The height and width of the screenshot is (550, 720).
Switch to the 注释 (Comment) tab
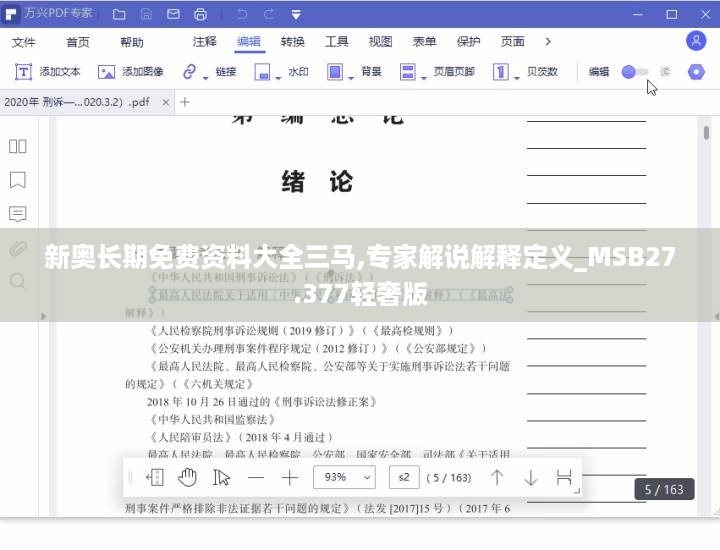(x=204, y=42)
